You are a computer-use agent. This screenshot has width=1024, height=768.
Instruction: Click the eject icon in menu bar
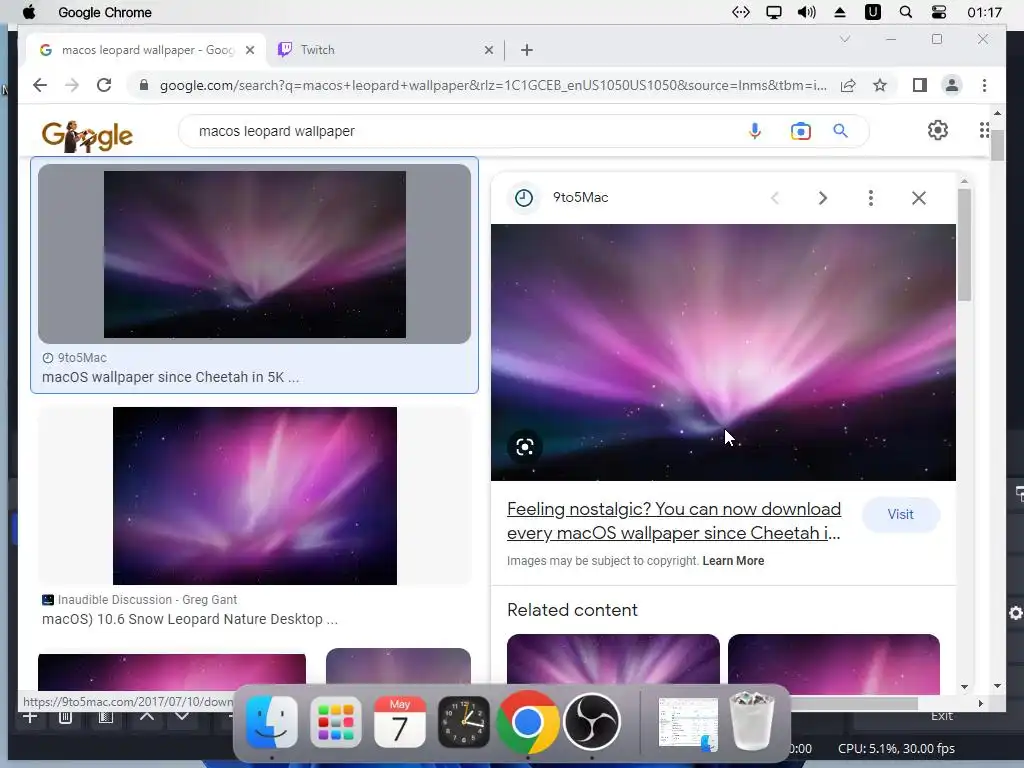[840, 12]
